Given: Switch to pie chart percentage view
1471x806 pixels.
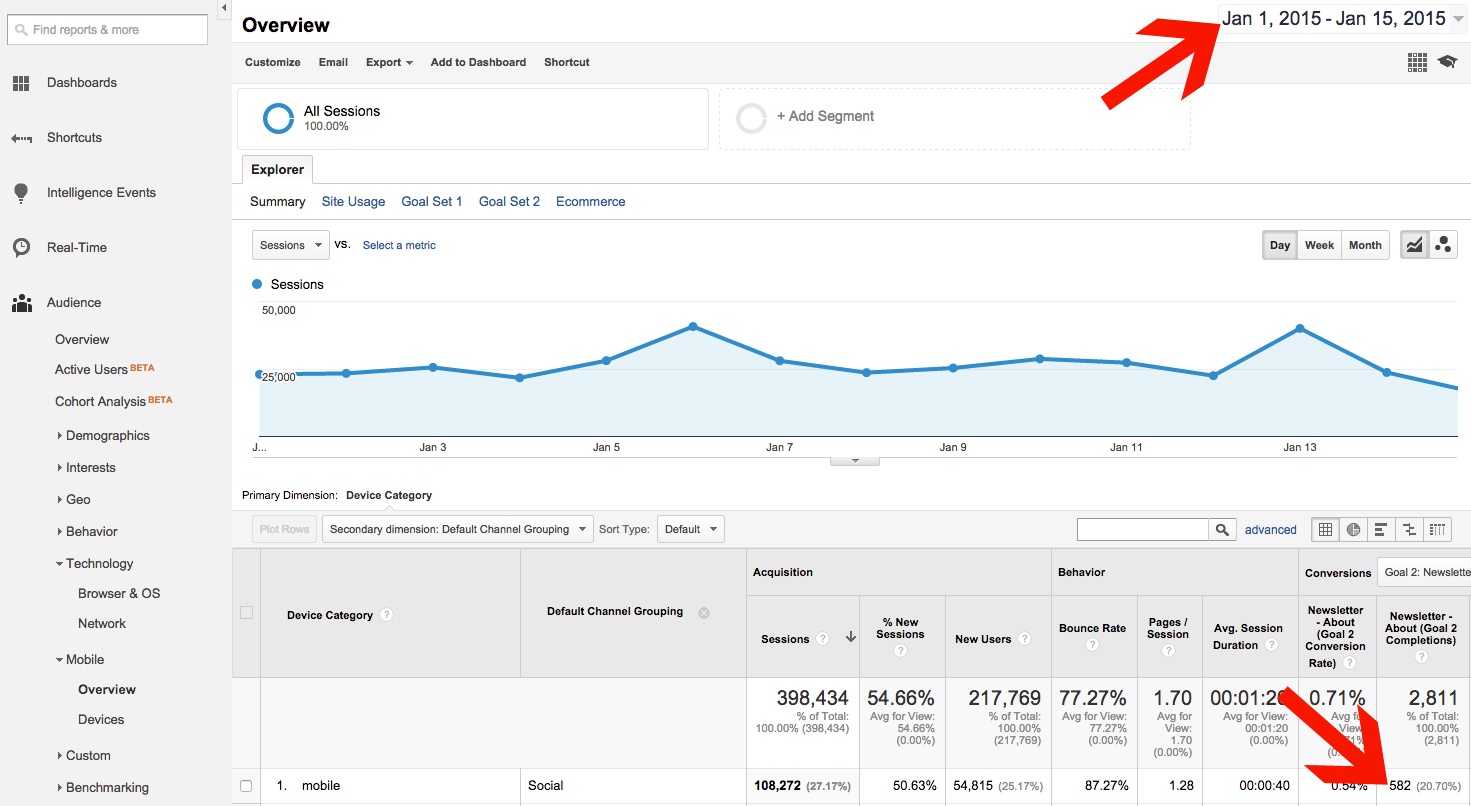Looking at the screenshot, I should pyautogui.click(x=1353, y=529).
